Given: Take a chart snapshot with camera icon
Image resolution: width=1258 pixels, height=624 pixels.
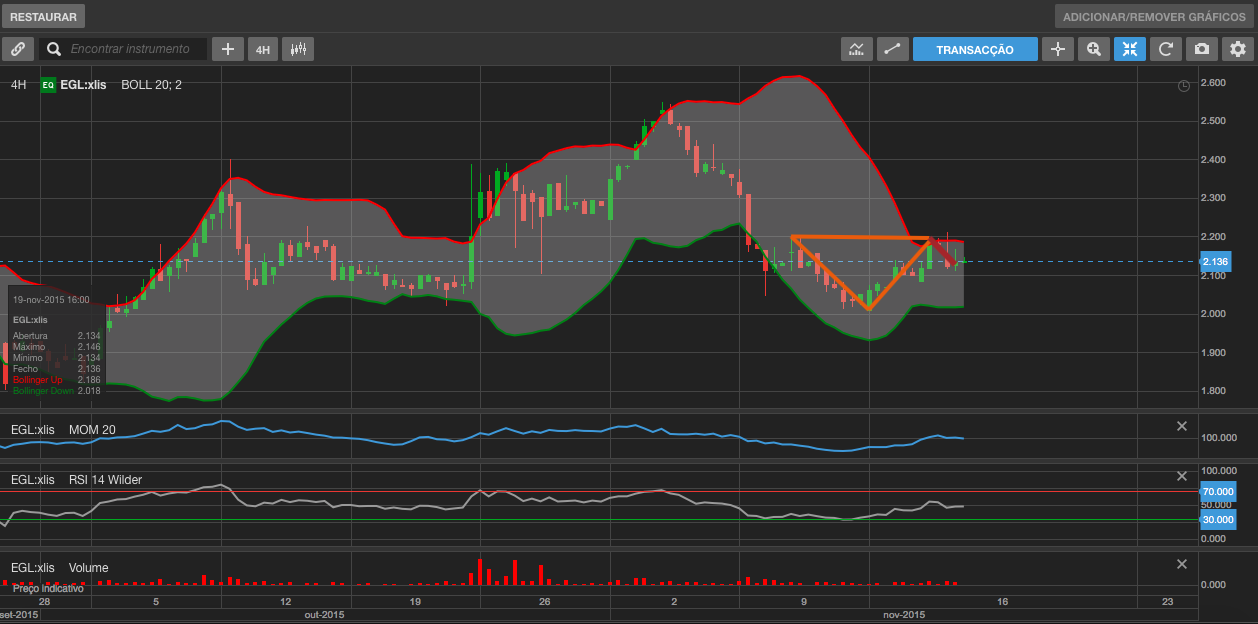Looking at the screenshot, I should click(1201, 49).
